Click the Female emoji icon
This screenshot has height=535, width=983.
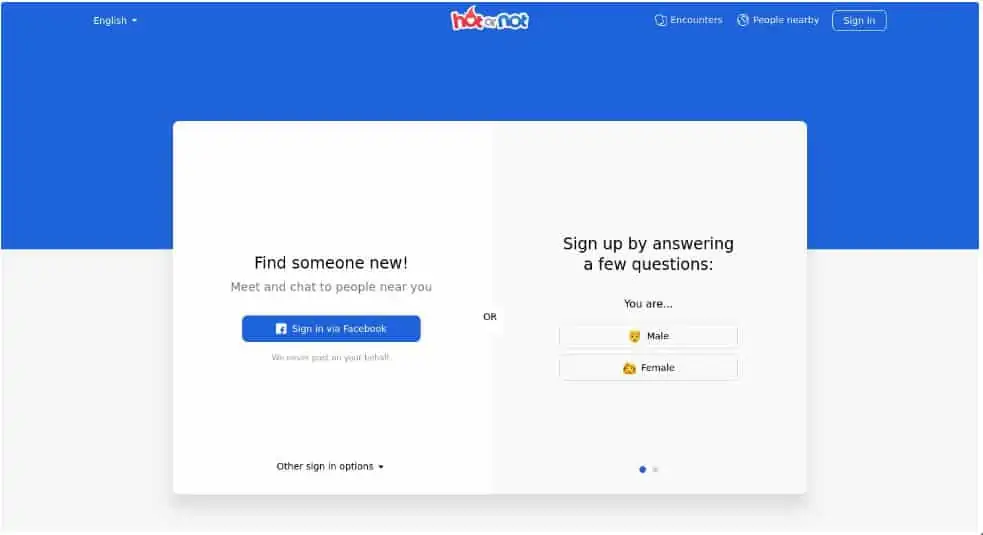coord(629,368)
